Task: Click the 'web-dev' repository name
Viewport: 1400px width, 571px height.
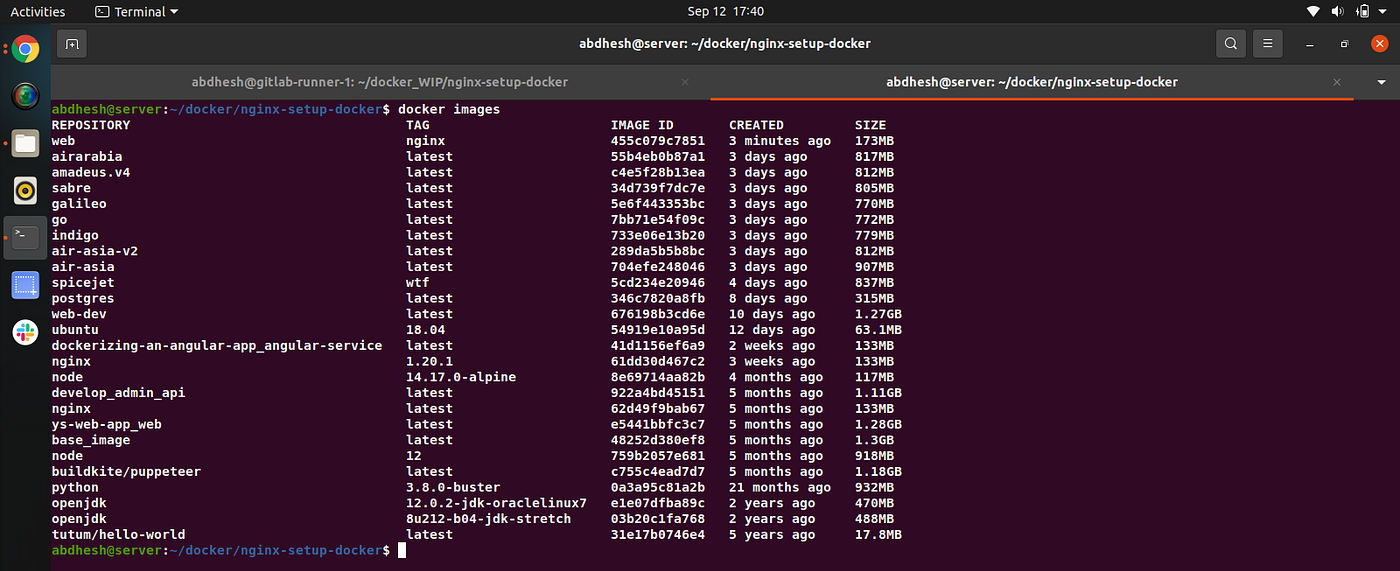Action: 79,314
